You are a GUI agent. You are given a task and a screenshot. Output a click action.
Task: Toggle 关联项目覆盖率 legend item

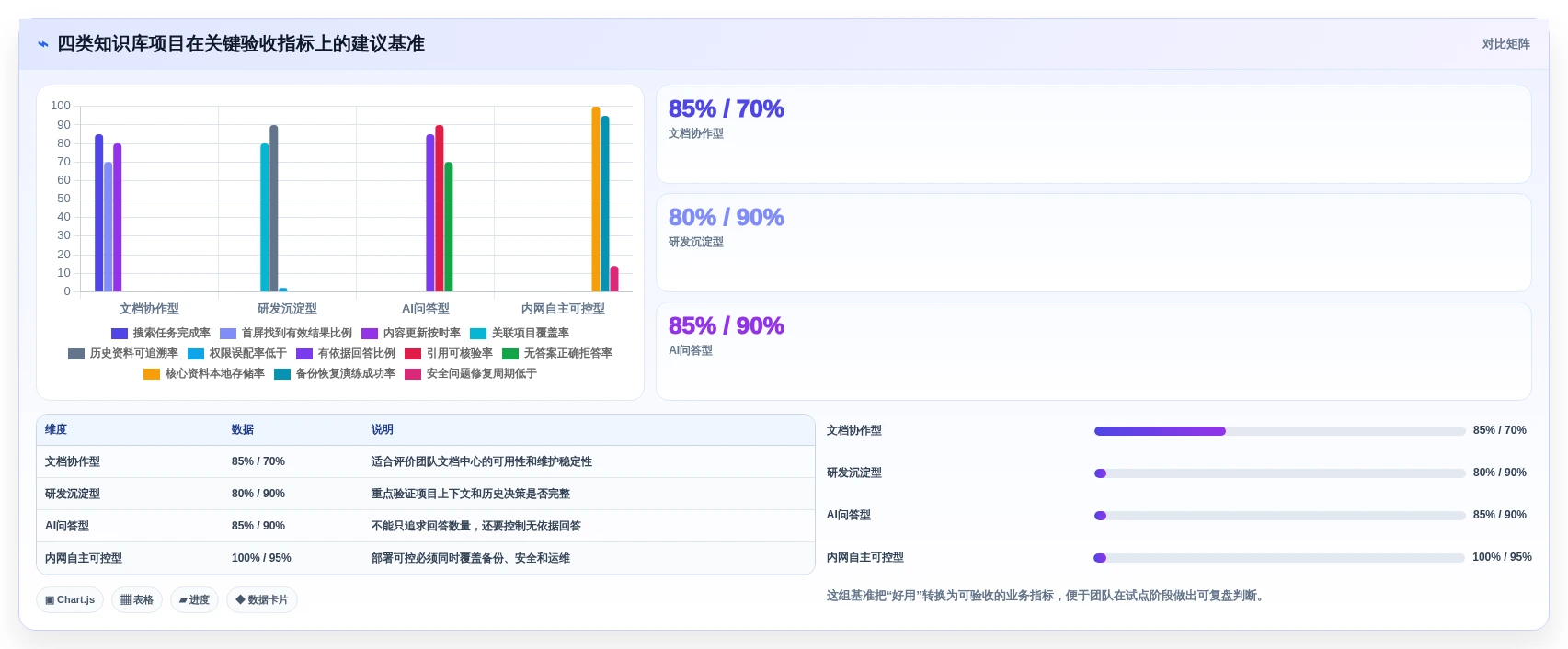520,334
